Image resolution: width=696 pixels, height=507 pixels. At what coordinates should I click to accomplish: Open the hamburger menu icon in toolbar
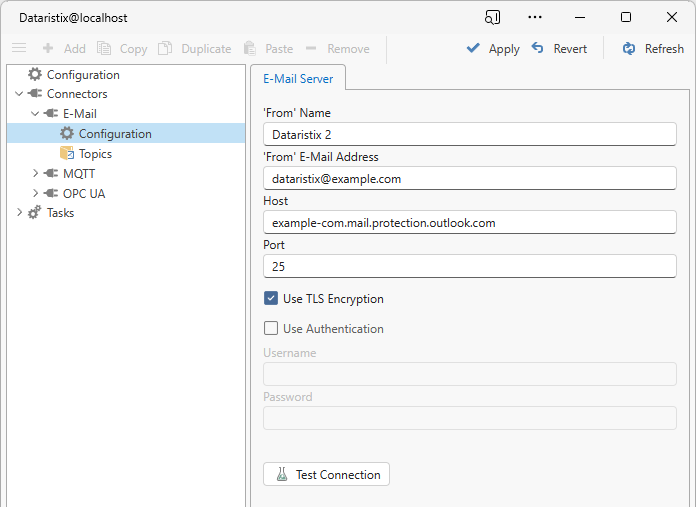[x=19, y=48]
